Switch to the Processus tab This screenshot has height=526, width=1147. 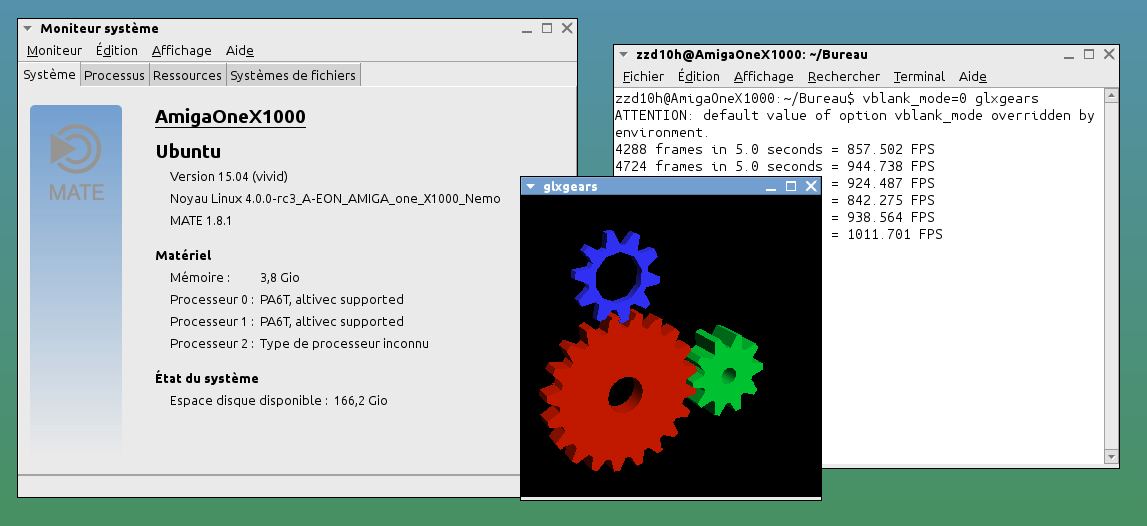click(114, 75)
